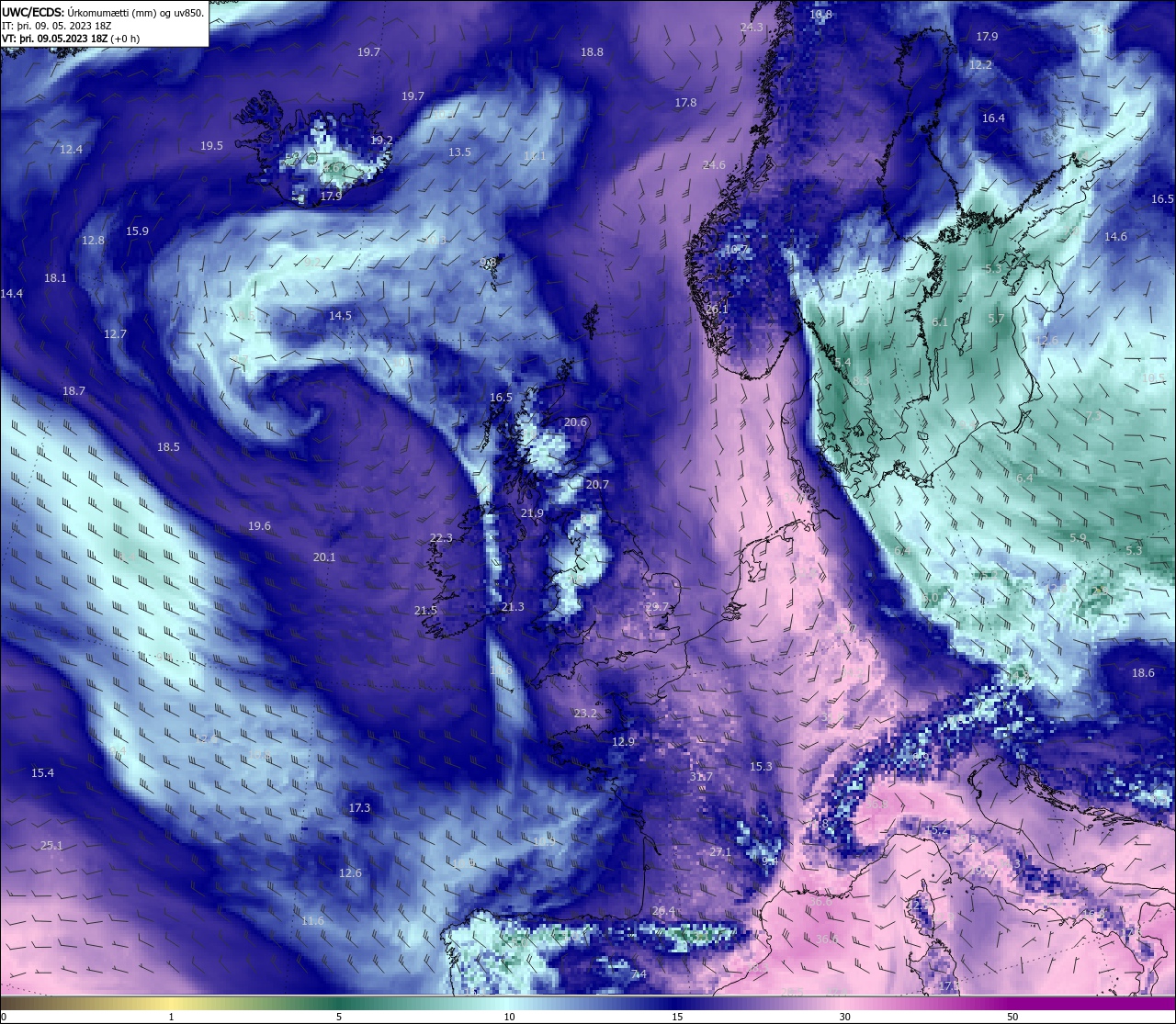The height and width of the screenshot is (1024, 1176).
Task: Click the 16.4 value over Finland
Action: tap(993, 118)
